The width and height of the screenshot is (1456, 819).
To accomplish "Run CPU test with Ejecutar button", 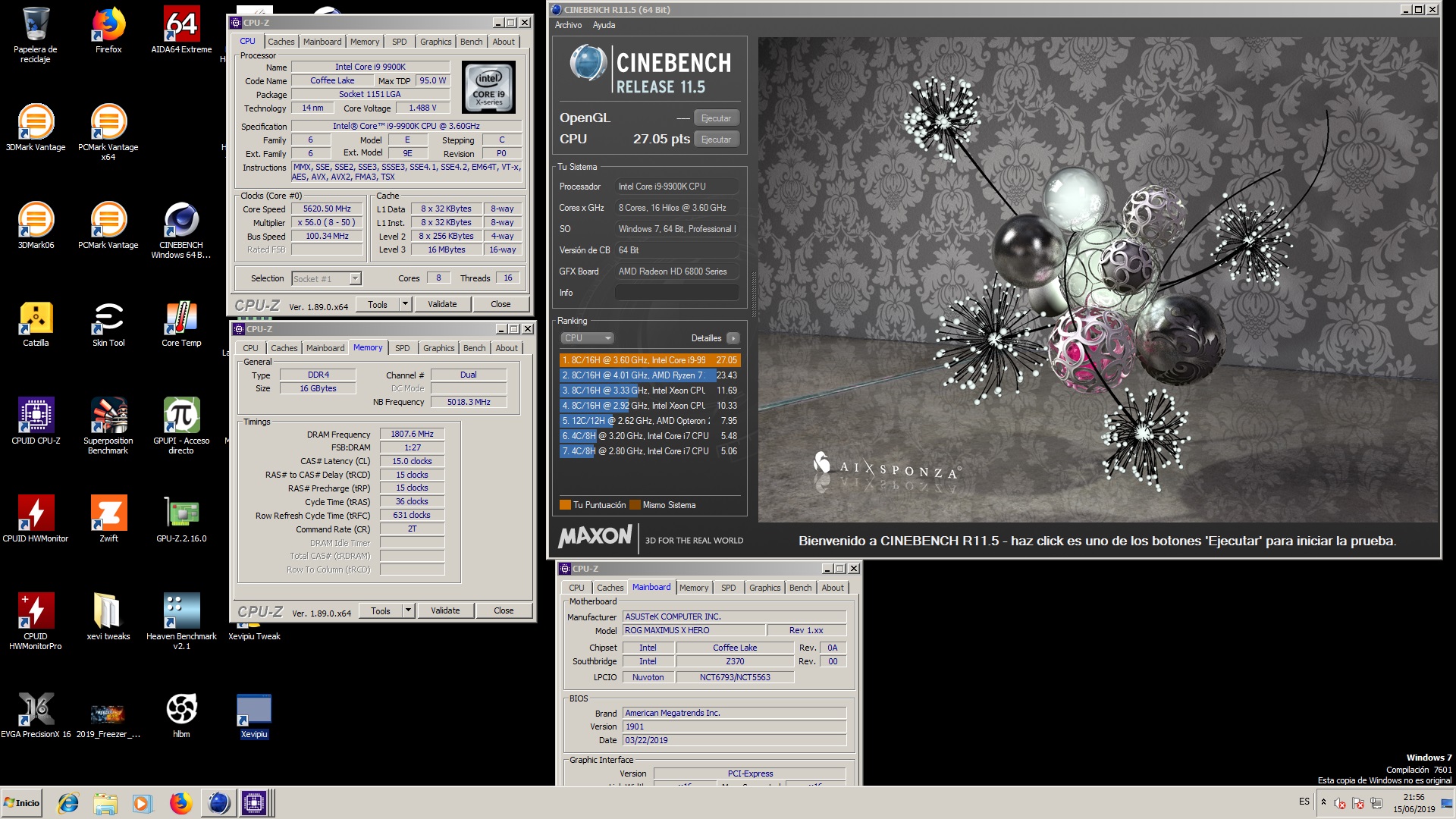I will [x=716, y=140].
